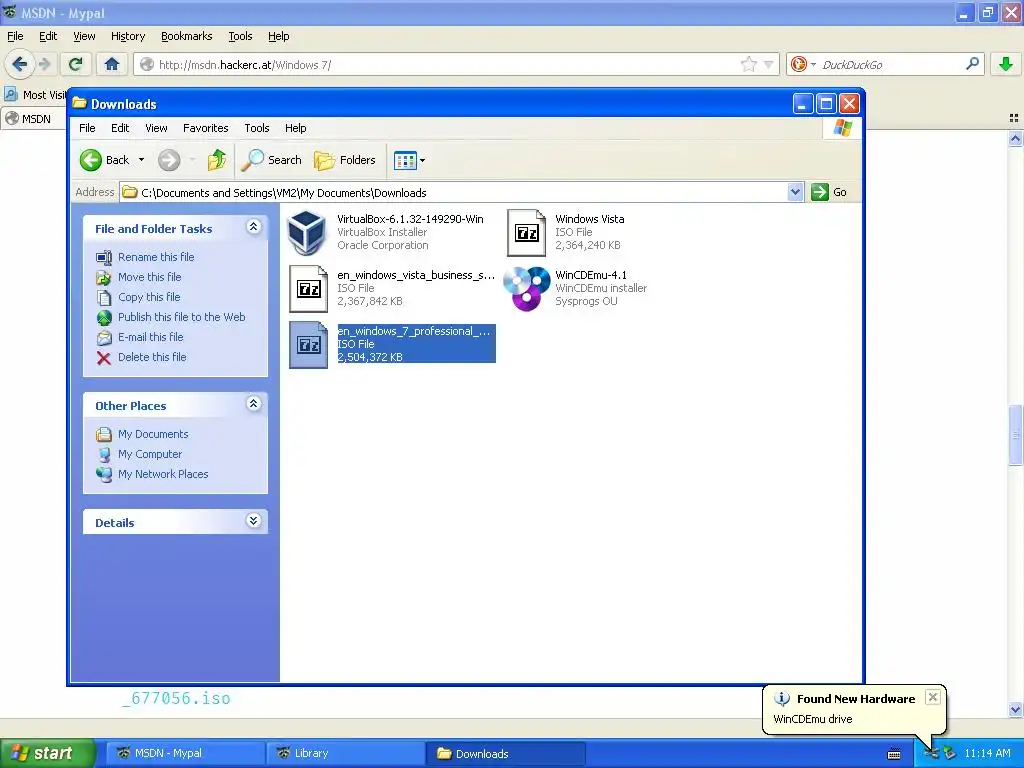Open Back button history dropdown arrow
Screen dimensions: 1024x768
141,160
